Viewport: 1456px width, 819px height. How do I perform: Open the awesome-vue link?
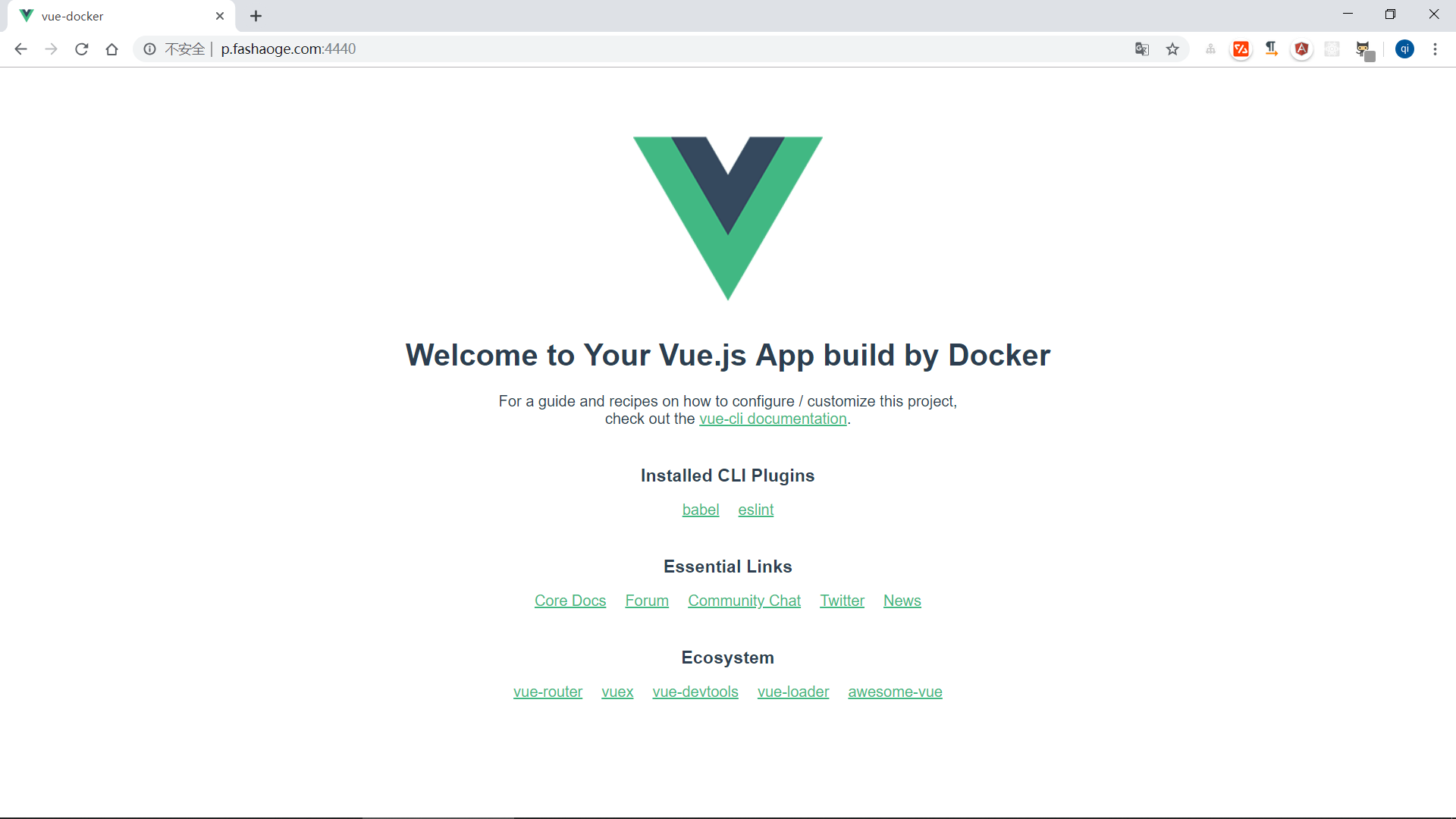point(896,692)
